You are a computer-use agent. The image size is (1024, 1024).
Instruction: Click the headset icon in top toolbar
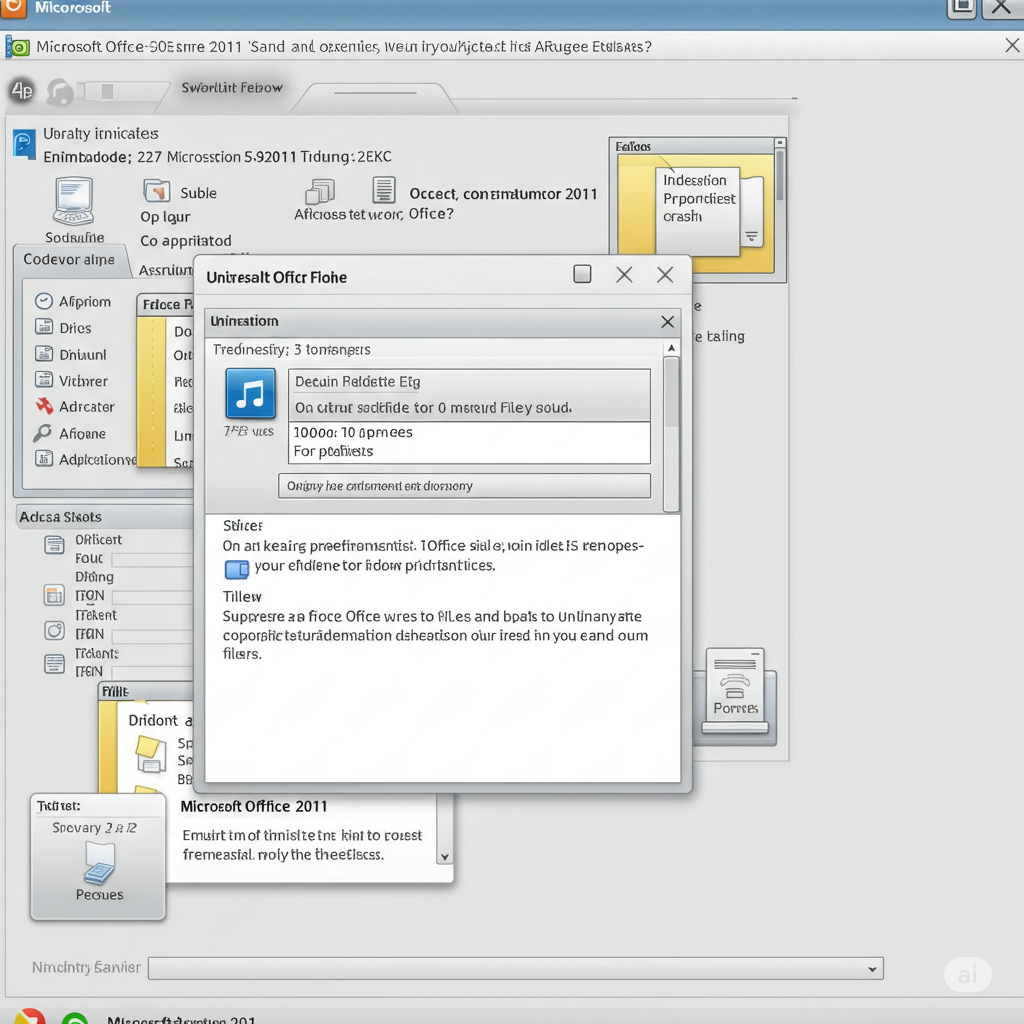coord(61,92)
